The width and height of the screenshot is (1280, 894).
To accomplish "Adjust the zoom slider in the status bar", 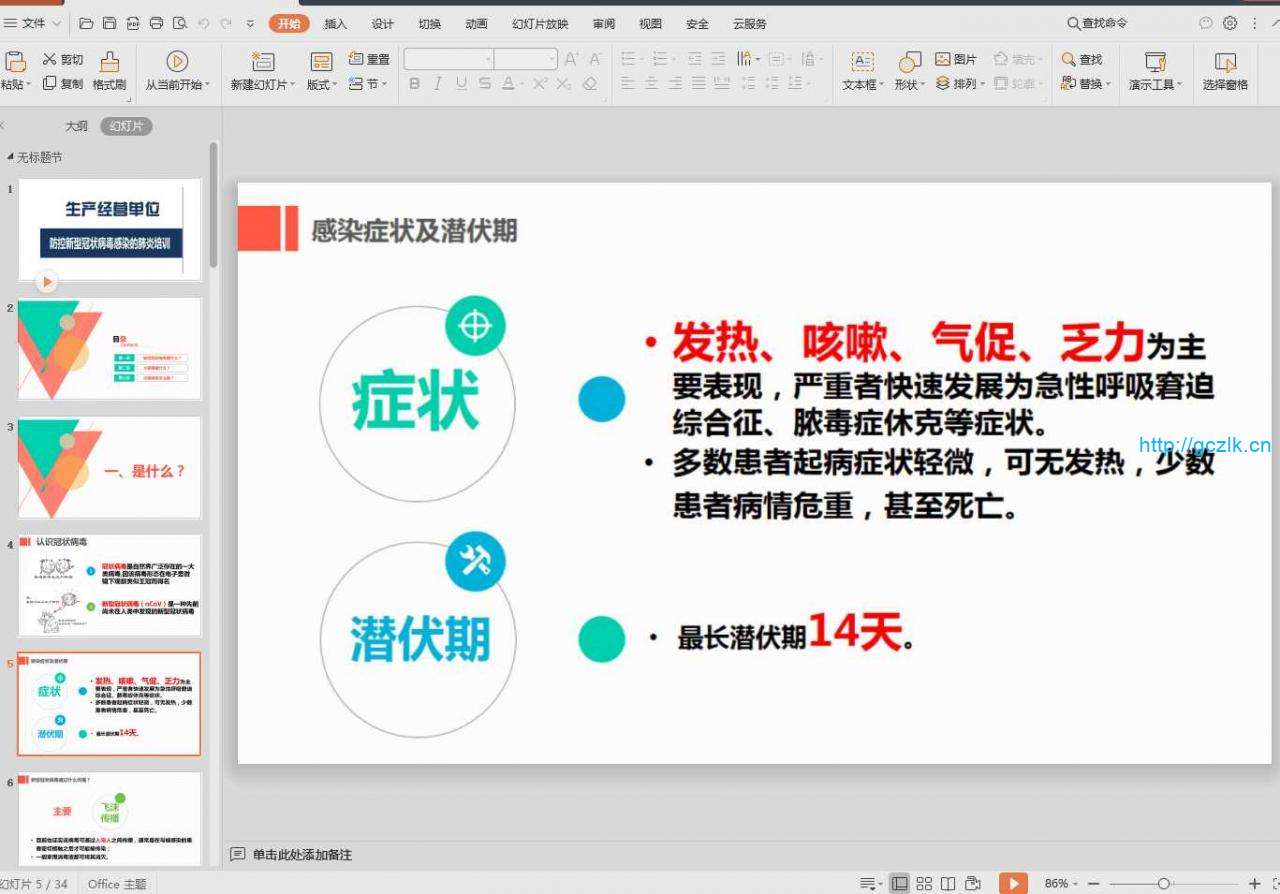I will (1163, 883).
